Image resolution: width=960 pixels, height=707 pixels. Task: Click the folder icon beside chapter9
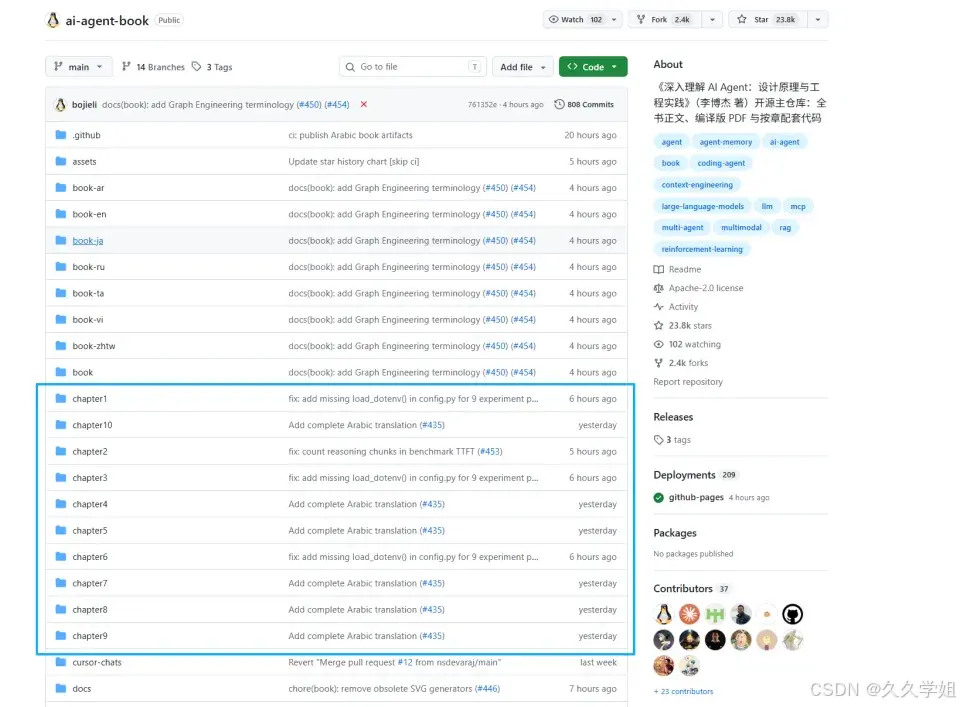[61, 635]
